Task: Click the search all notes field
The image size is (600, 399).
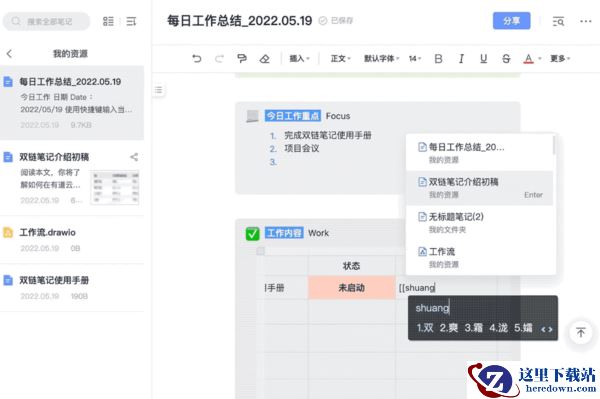Action: pos(46,21)
